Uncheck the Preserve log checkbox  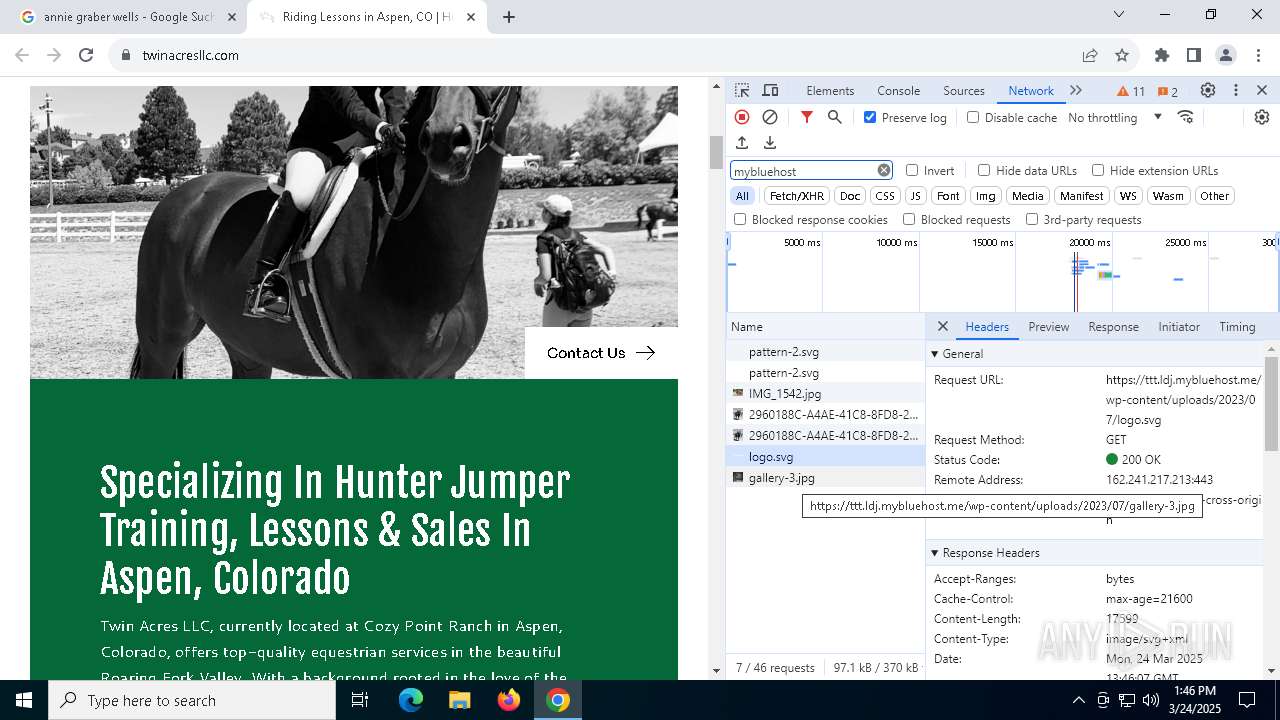(870, 117)
